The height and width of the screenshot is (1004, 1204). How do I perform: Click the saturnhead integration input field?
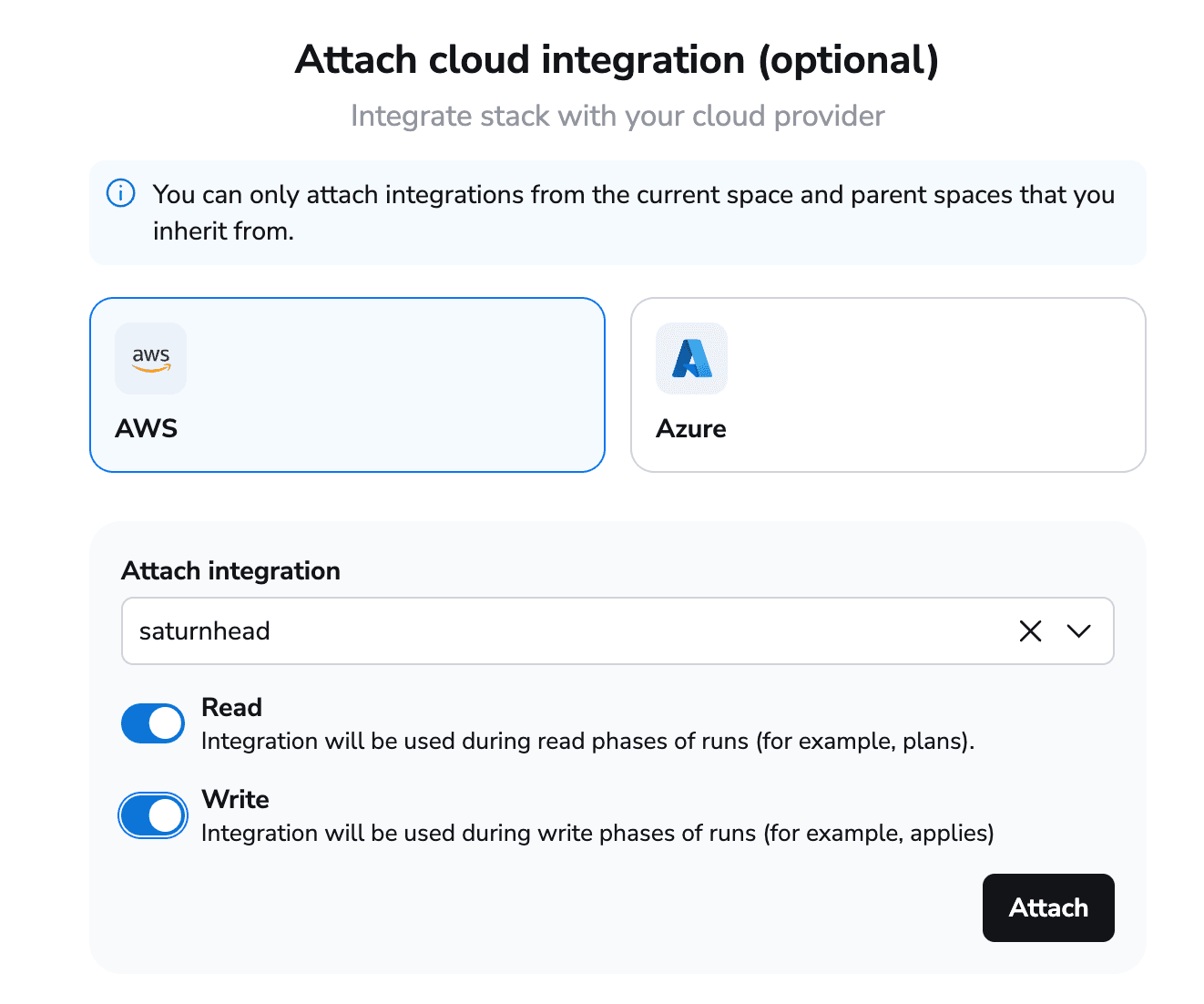click(x=617, y=630)
